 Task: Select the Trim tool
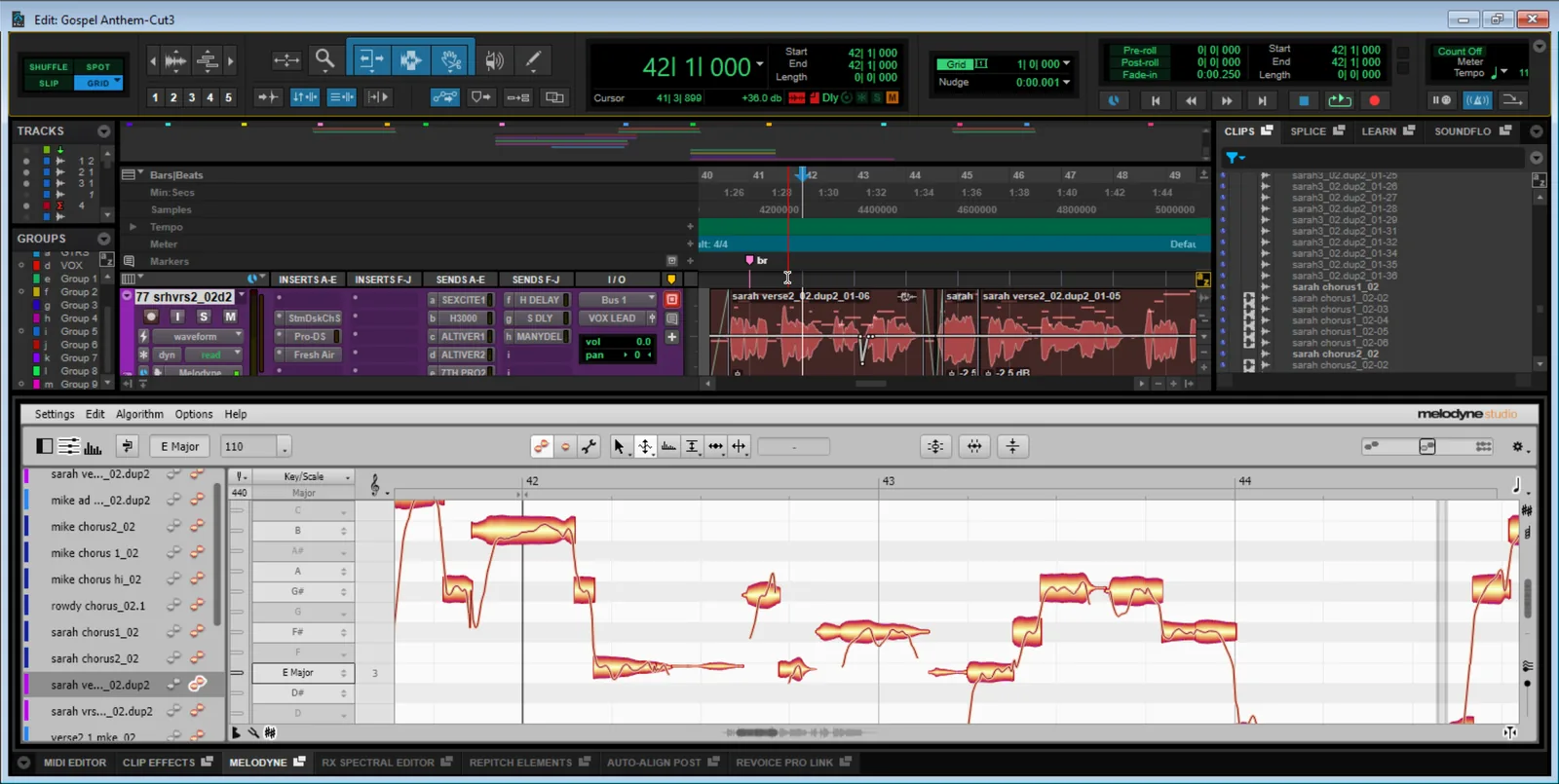click(x=369, y=60)
